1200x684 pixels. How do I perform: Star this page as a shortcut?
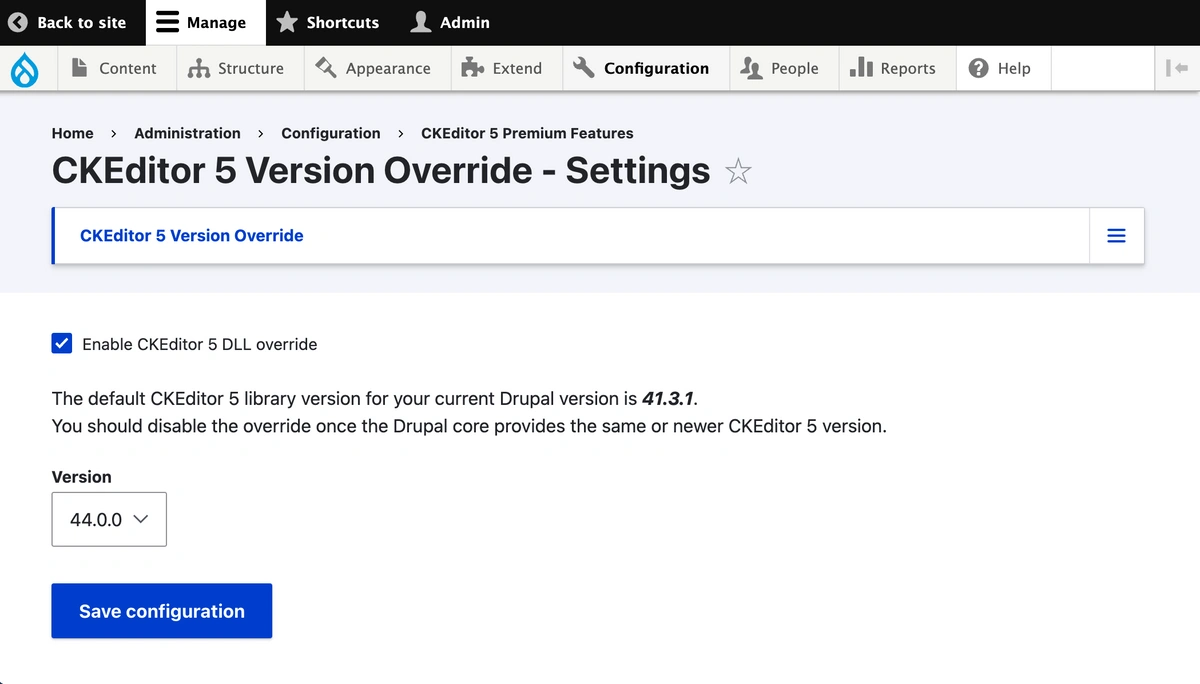[x=738, y=172]
